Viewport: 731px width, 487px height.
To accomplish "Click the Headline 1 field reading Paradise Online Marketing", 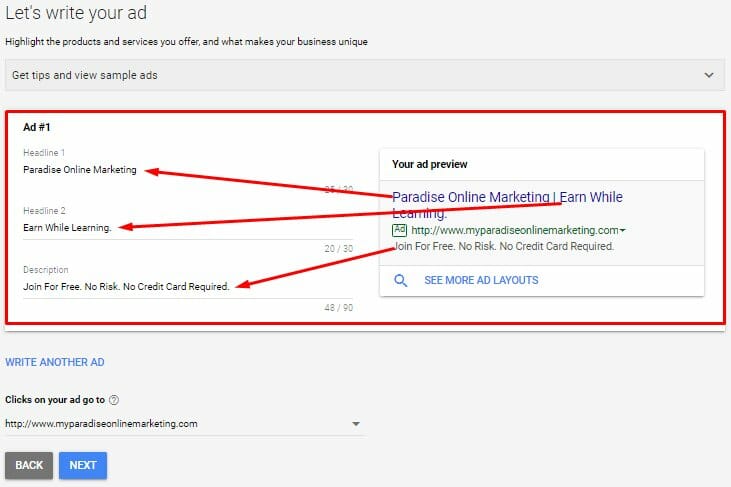I will coord(188,170).
